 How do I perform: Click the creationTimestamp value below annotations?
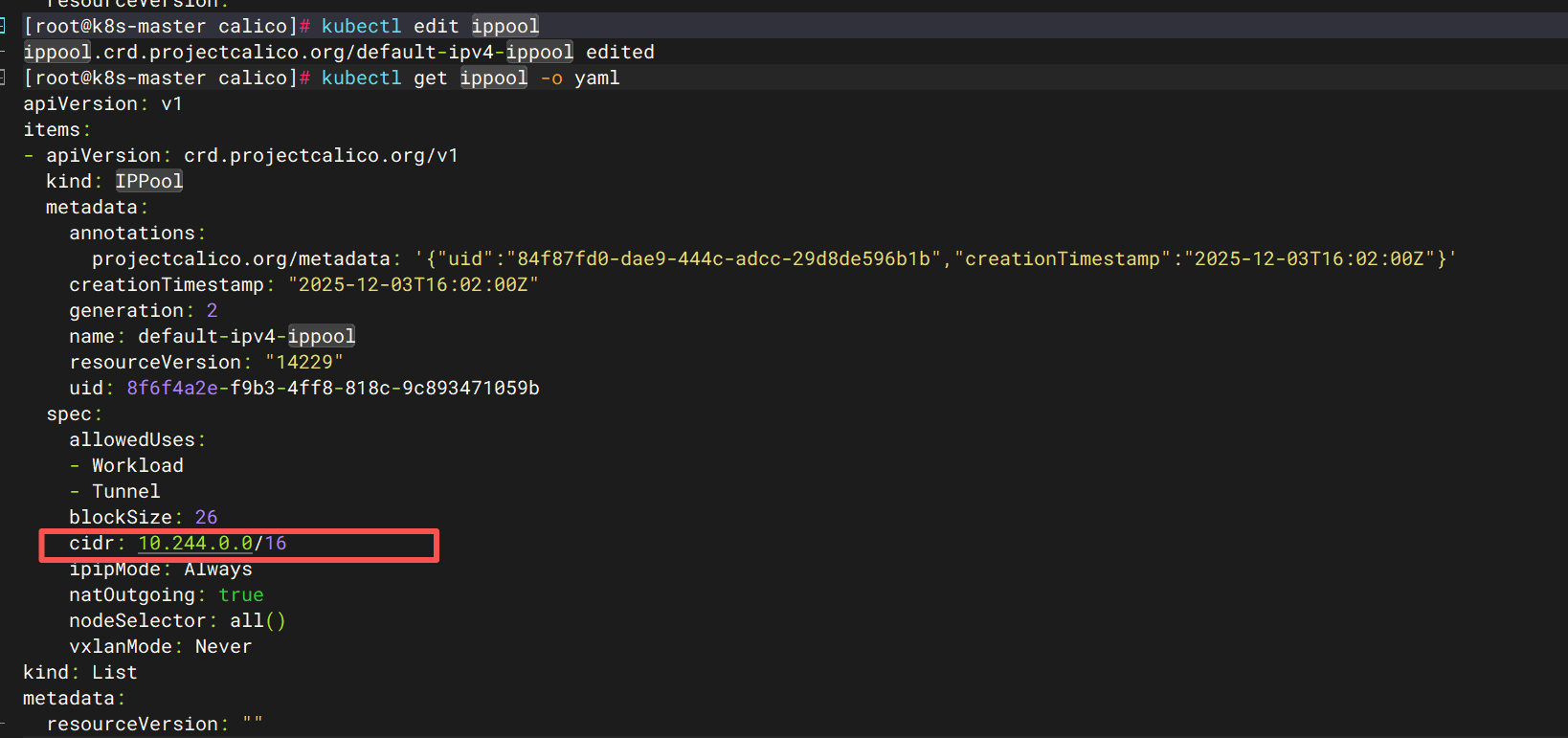(413, 284)
